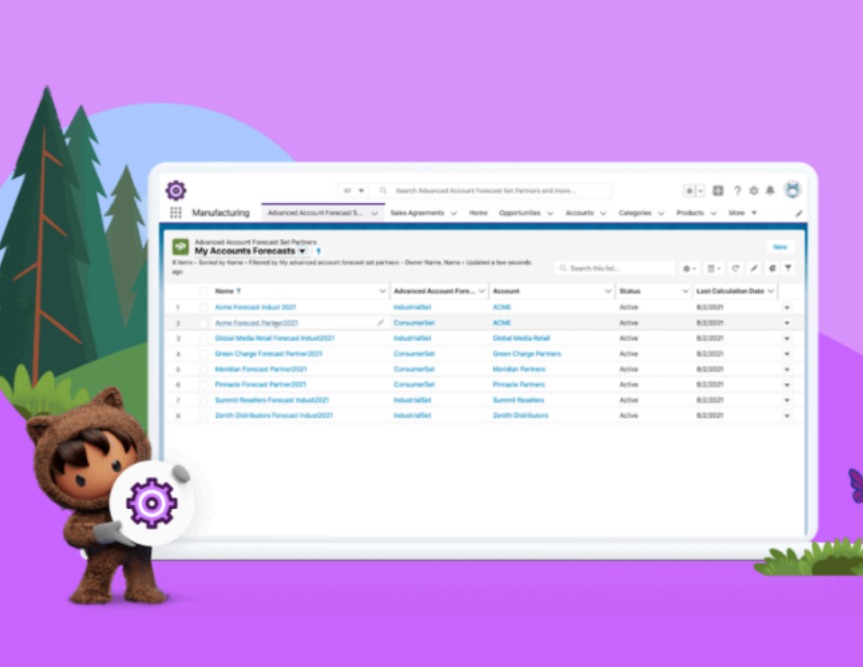
Task: Select checkbox for Acme Forecast Partner2021 row
Action: tap(204, 323)
